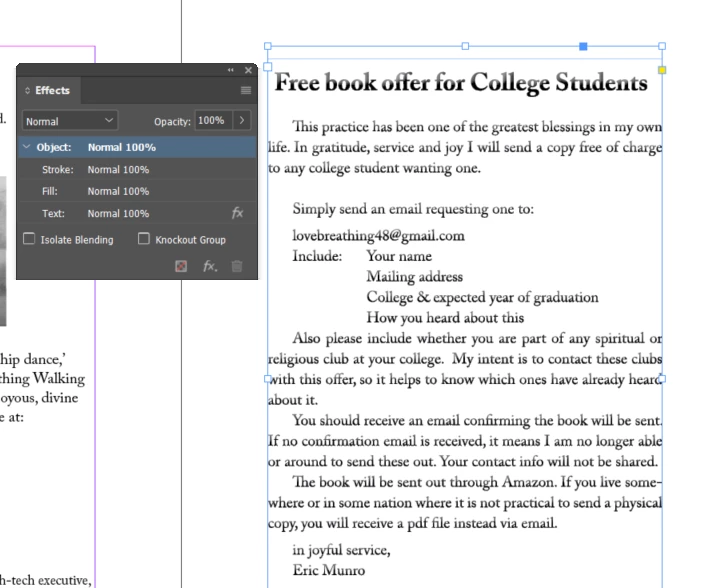Click the 'in joyful service,' line
Viewport: 720px width, 588px height.
point(341,550)
